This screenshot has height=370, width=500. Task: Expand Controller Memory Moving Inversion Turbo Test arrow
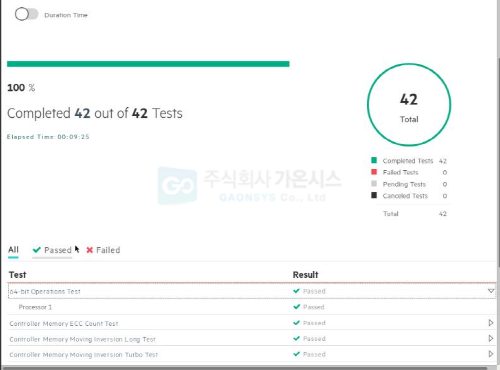click(x=491, y=354)
